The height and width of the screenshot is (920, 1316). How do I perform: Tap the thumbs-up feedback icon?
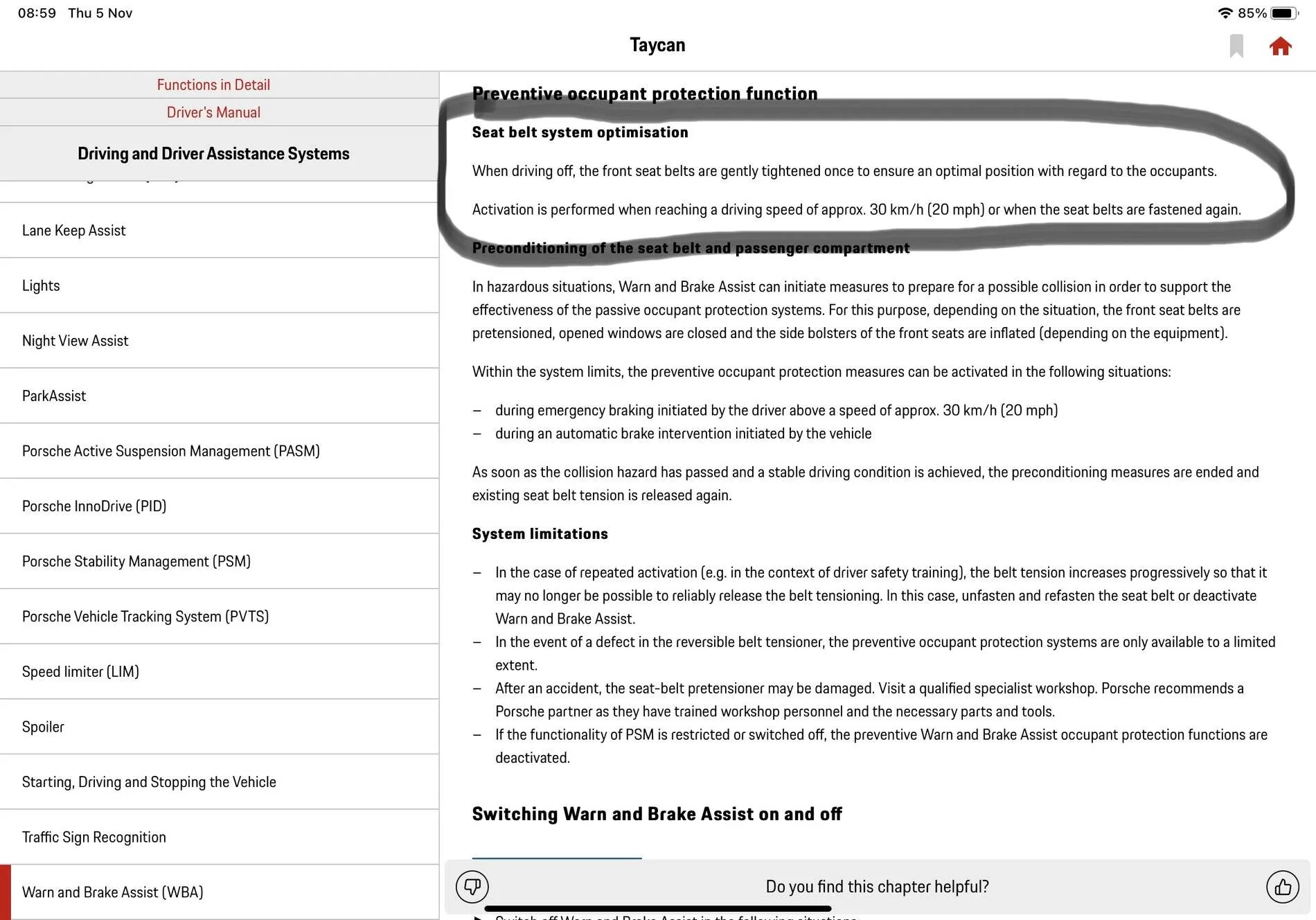[1283, 886]
